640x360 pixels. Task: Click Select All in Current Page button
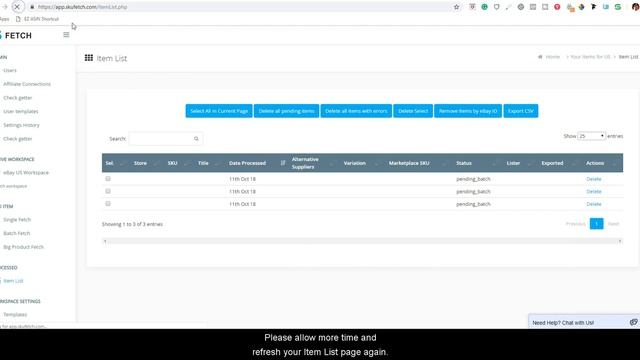[x=219, y=111]
